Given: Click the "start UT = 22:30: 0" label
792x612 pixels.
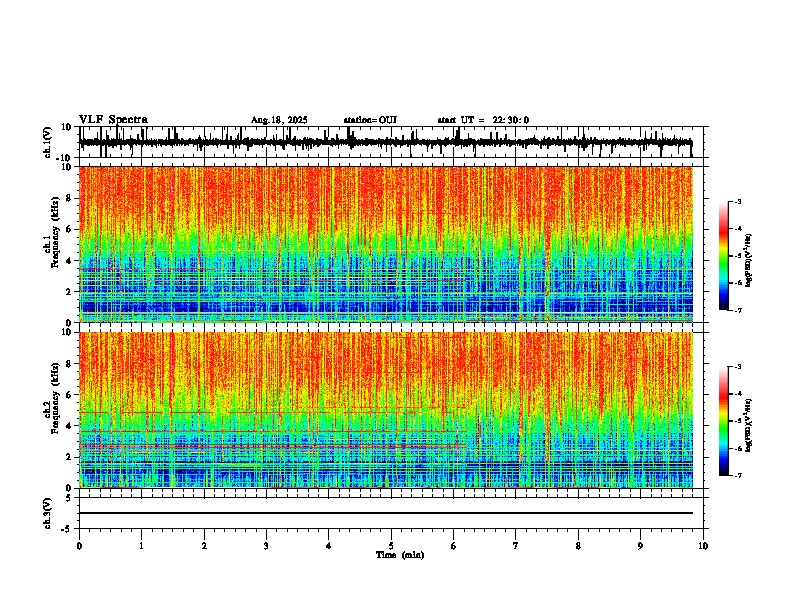Looking at the screenshot, I should pyautogui.click(x=483, y=120).
